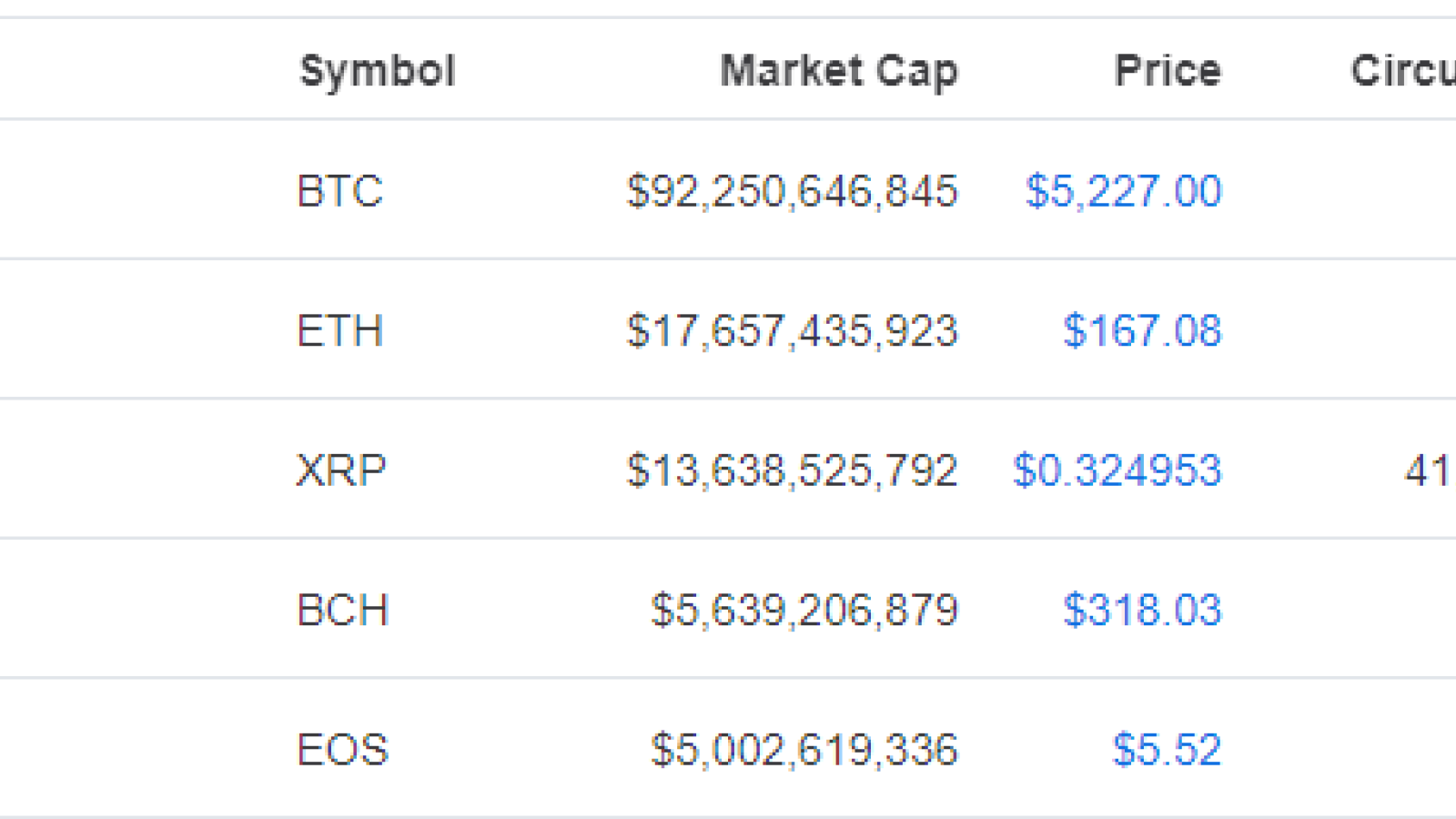
Task: Click XRP market cap $13,638,525,792
Action: (x=793, y=470)
